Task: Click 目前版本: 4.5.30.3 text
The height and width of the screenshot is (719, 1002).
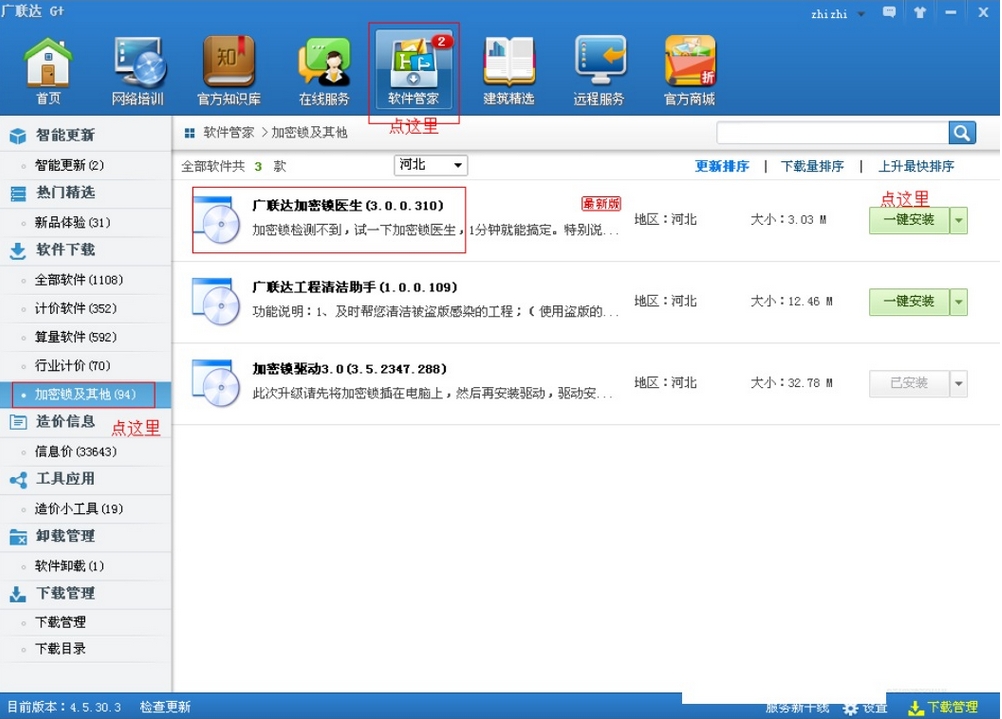Action: point(64,707)
